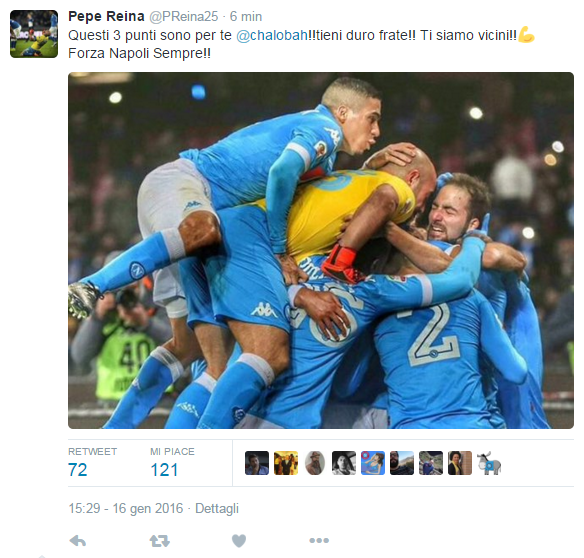This screenshot has width=584, height=558.
Task: Open Pepe Reina's profile avatar
Action: pyautogui.click(x=34, y=34)
